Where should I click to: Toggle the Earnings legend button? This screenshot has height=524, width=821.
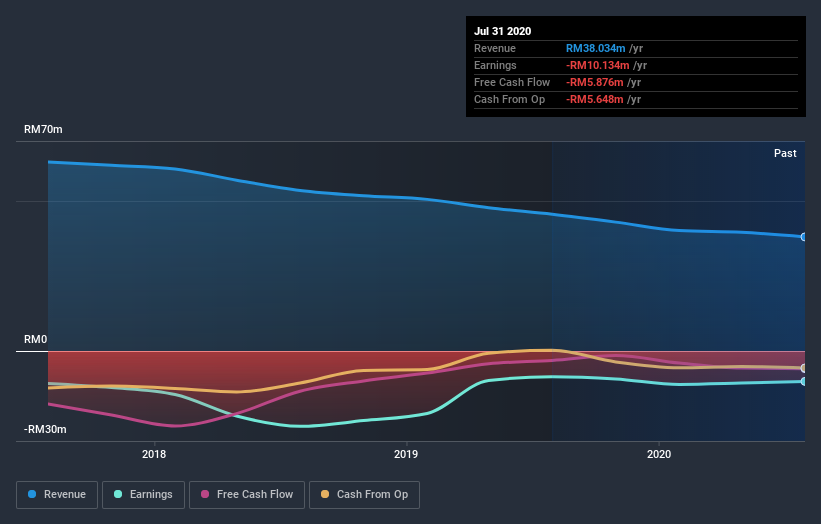(x=143, y=495)
